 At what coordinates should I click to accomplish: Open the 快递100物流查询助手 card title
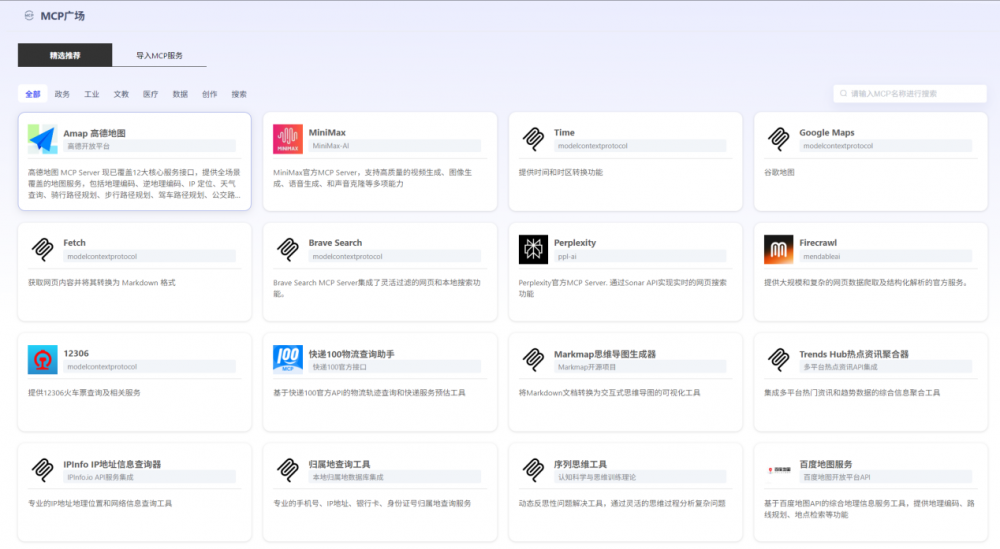point(351,354)
